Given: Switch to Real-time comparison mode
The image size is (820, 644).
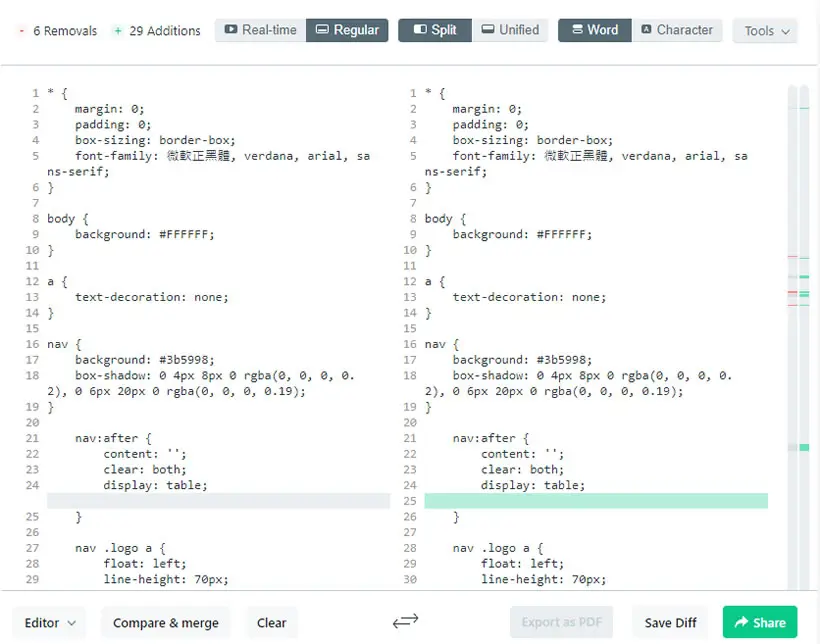Looking at the screenshot, I should 260,30.
